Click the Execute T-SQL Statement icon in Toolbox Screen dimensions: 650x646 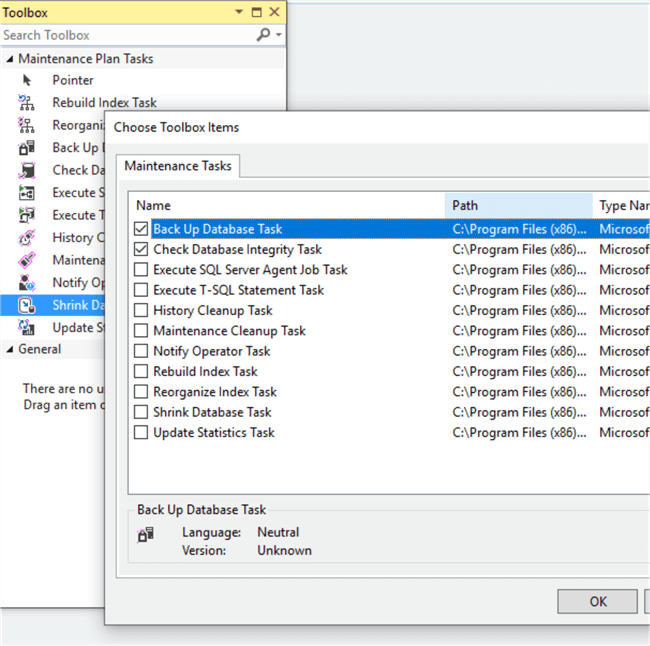(x=27, y=215)
